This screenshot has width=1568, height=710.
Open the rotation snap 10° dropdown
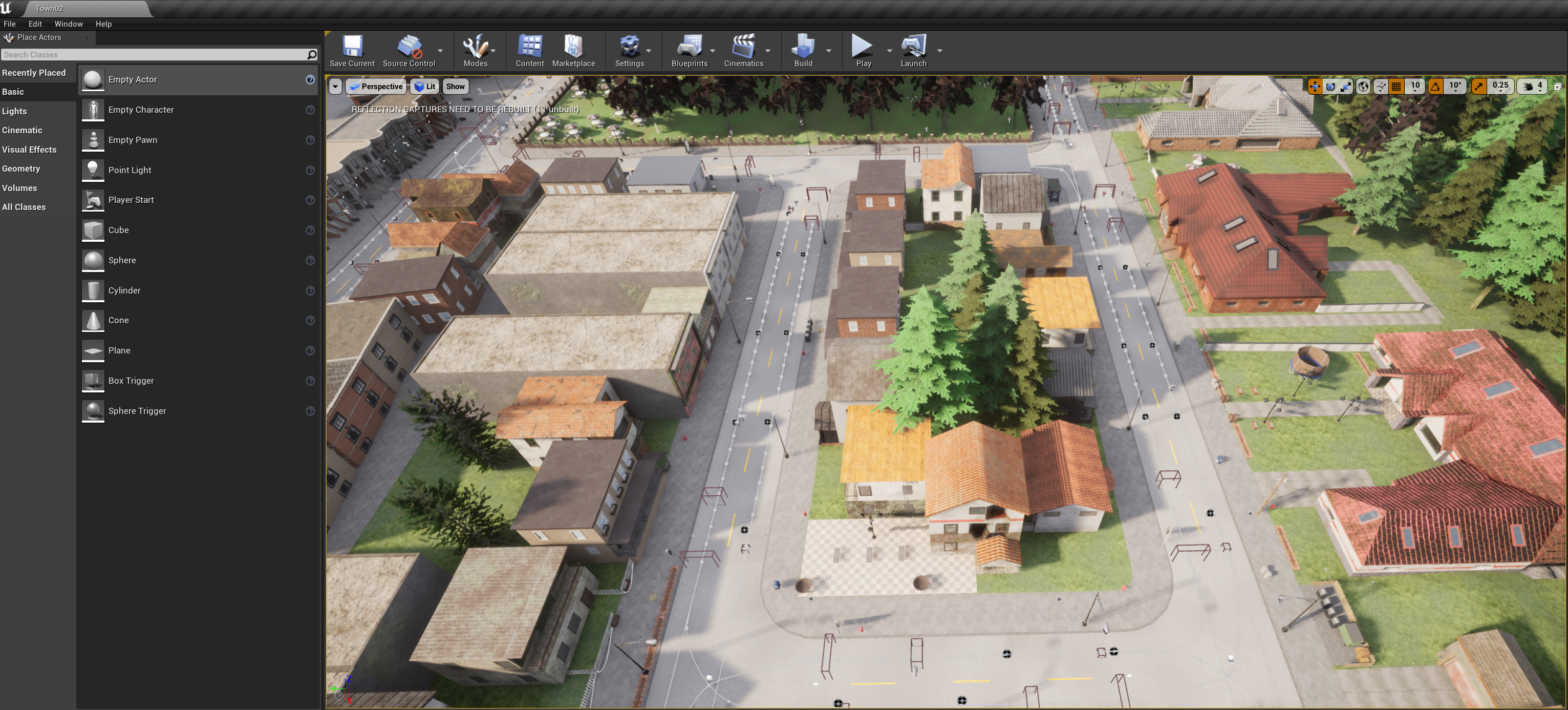(1455, 87)
